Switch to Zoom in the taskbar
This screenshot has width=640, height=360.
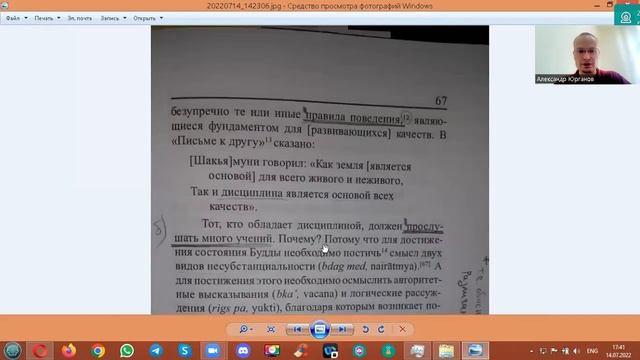tap(213, 351)
